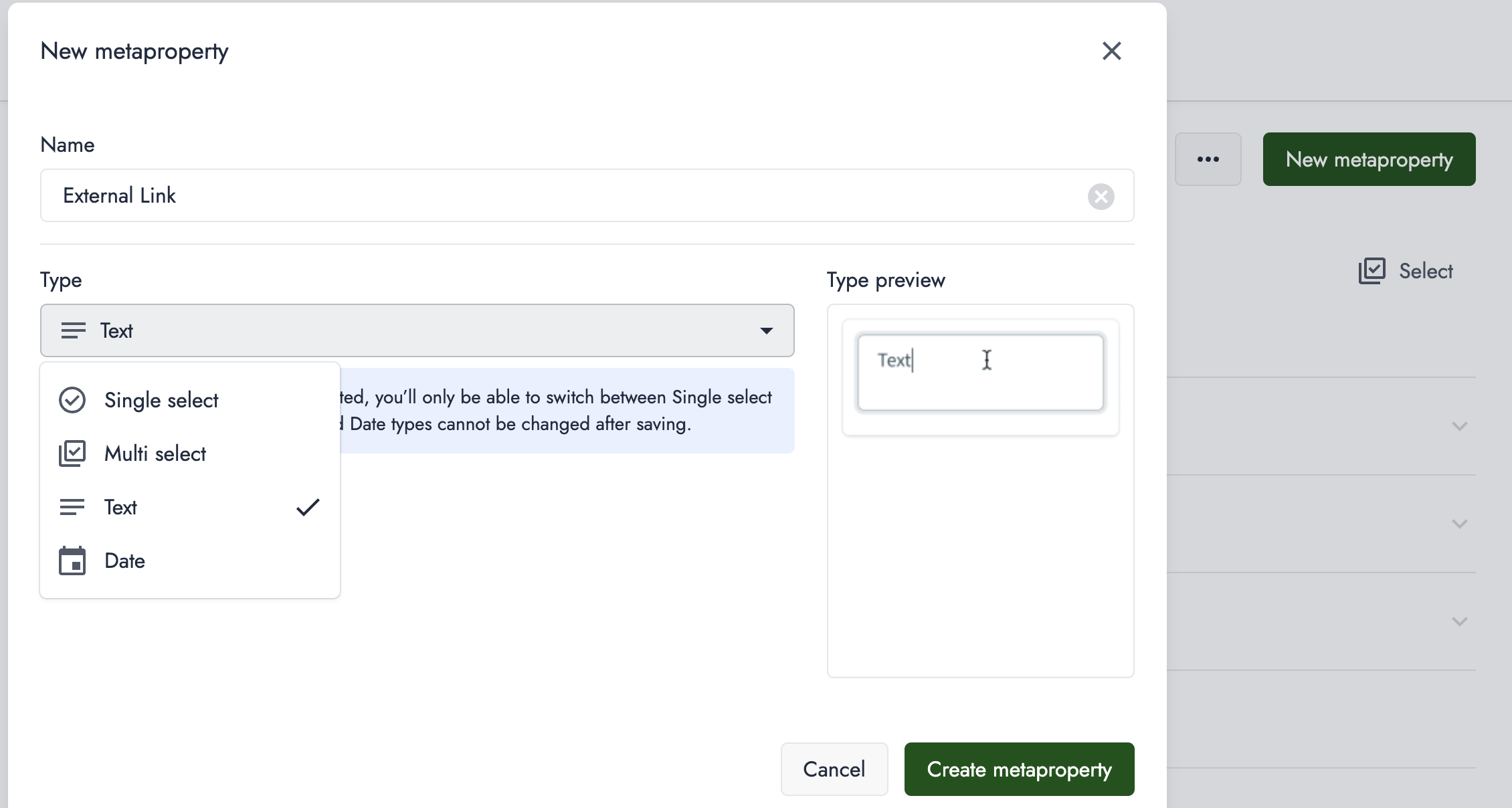Click the Type preview label

(x=886, y=280)
